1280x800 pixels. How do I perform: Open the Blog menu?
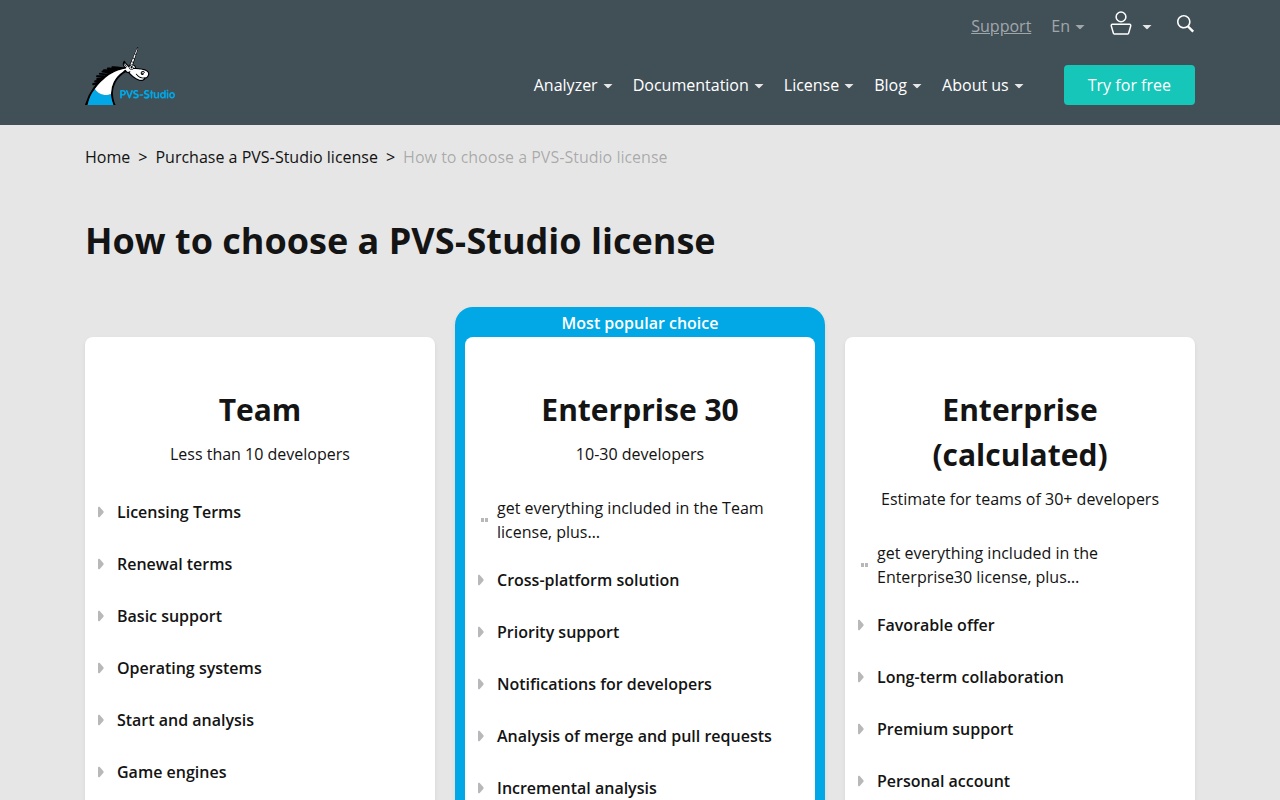coord(897,85)
